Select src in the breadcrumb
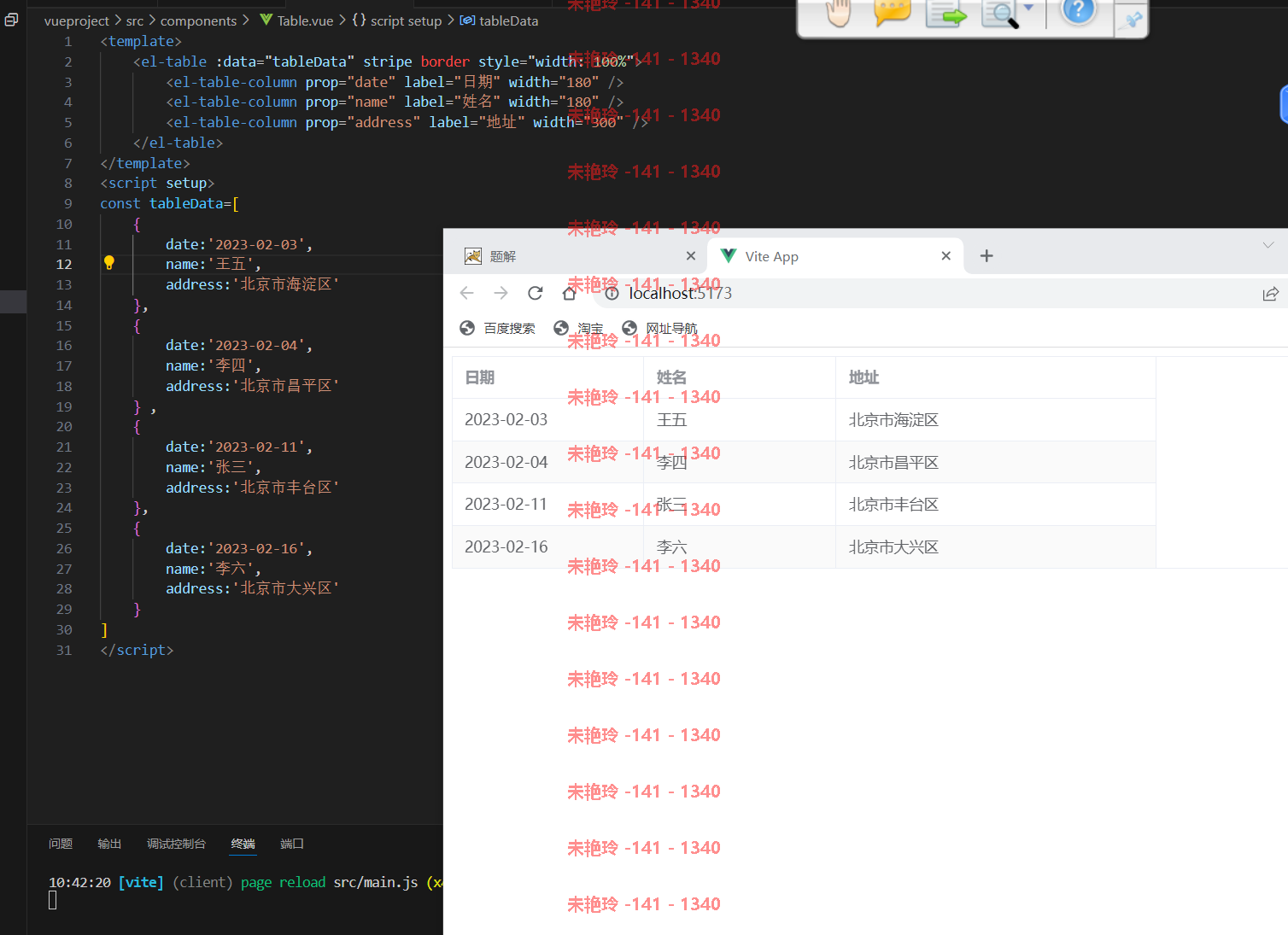The height and width of the screenshot is (935, 1288). [135, 20]
